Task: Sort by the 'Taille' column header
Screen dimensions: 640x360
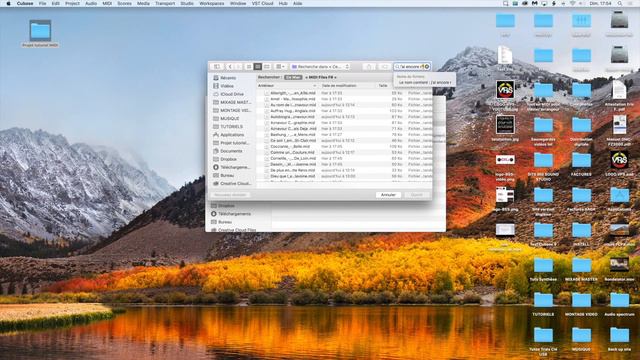Action: [383, 86]
